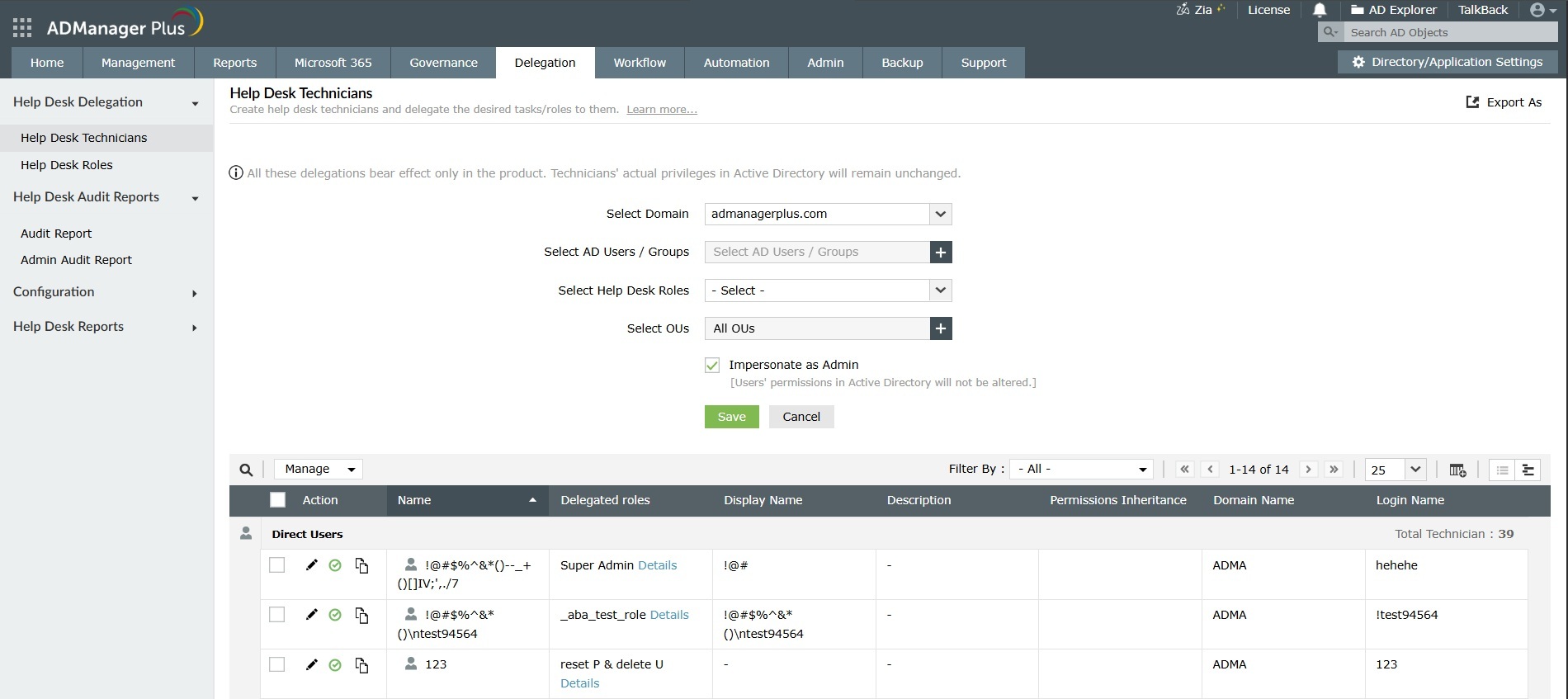Switch to grouped tree view icon
This screenshot has width=1568, height=699.
click(1528, 470)
